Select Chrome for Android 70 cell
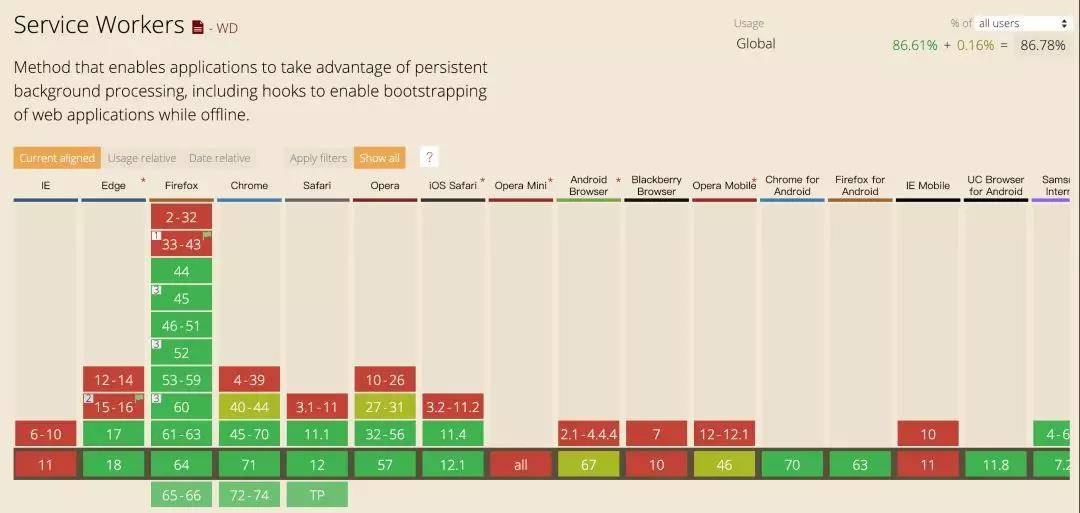 point(792,465)
